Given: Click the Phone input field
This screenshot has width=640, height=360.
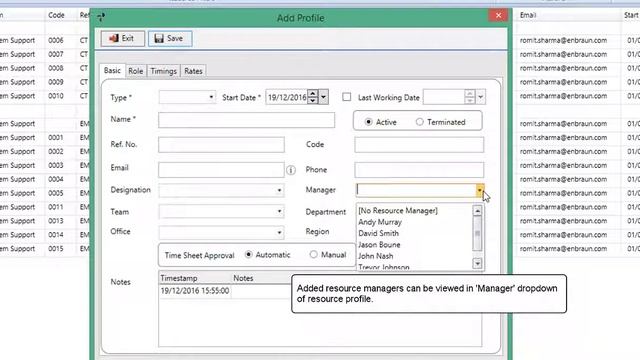Looking at the screenshot, I should [x=419, y=170].
